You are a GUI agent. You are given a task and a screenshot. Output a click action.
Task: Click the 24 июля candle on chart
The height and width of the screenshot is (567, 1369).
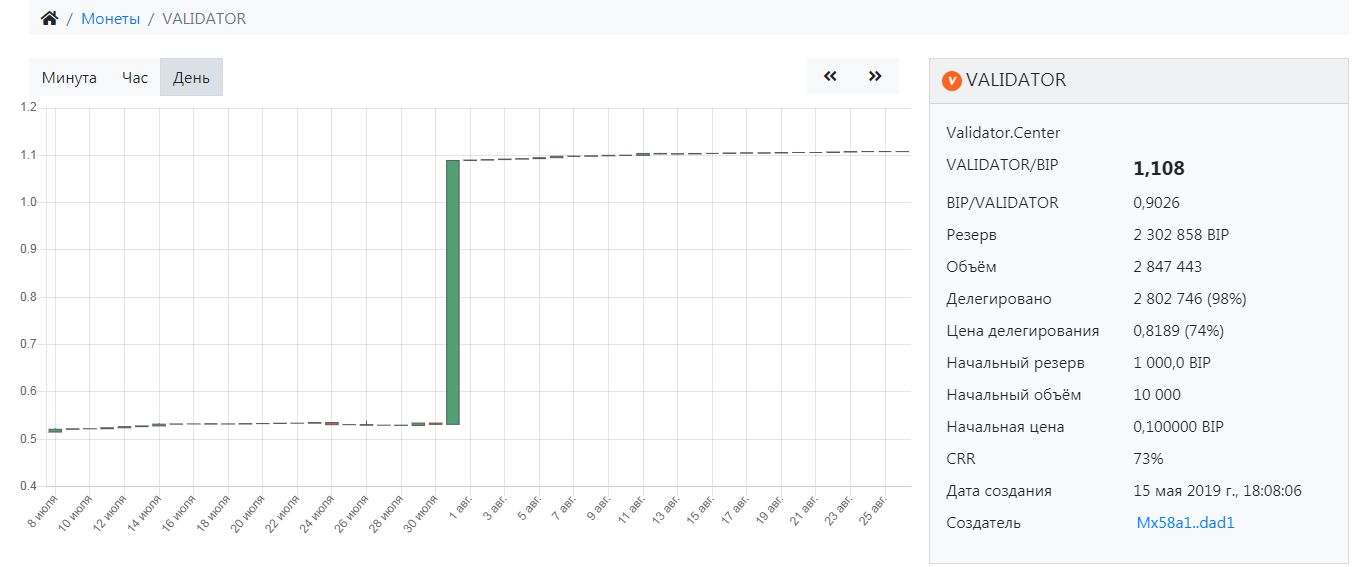tap(332, 423)
